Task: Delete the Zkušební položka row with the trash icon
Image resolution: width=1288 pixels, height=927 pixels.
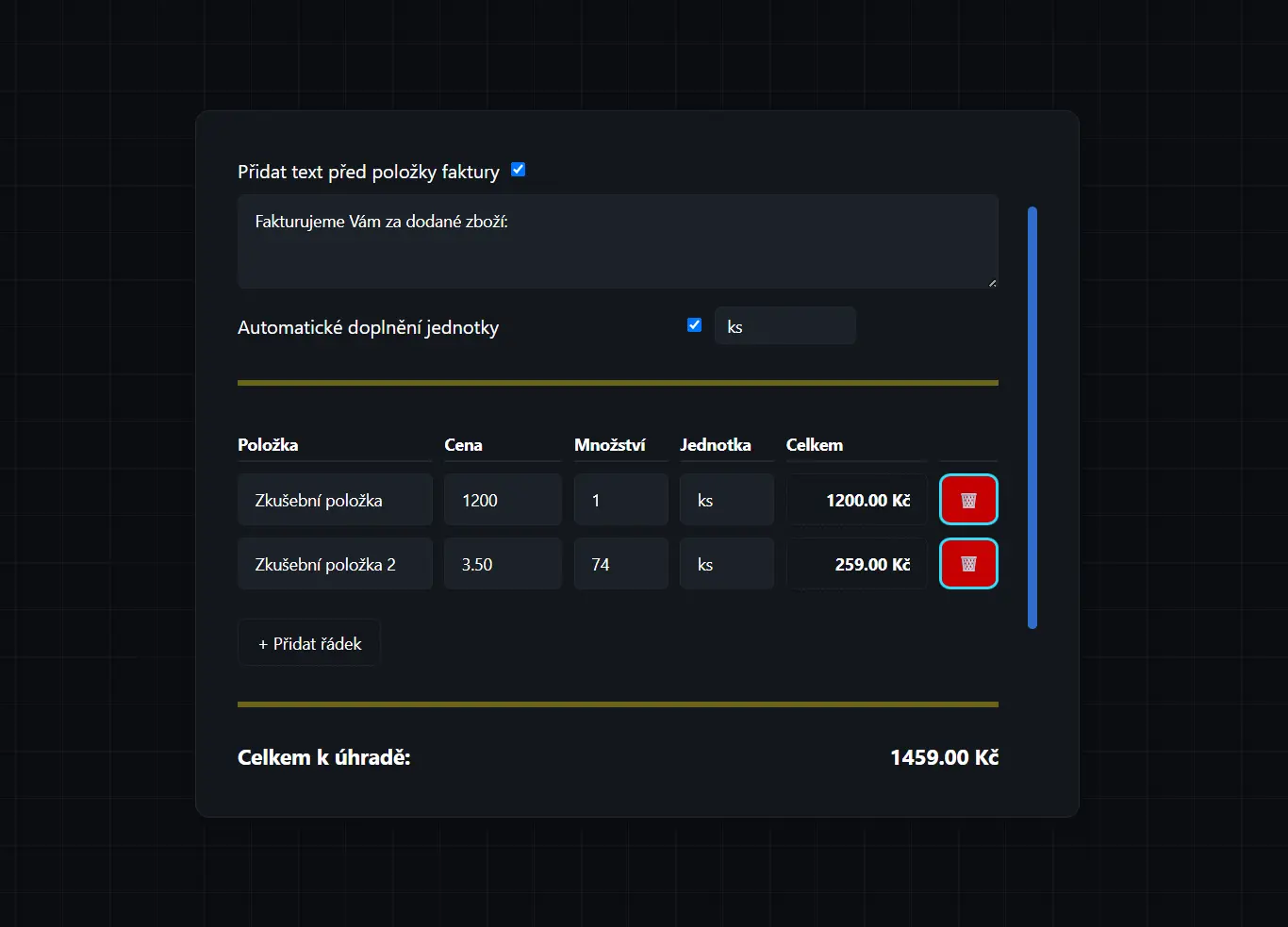Action: tap(968, 500)
